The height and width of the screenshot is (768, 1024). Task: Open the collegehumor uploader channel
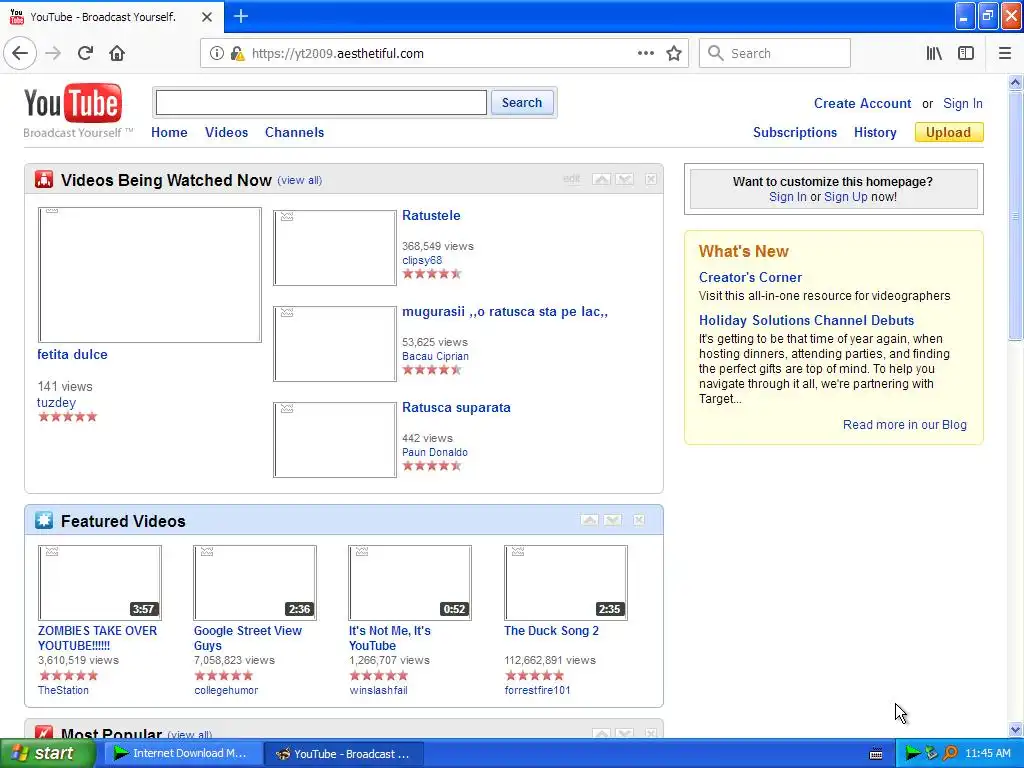coord(226,690)
